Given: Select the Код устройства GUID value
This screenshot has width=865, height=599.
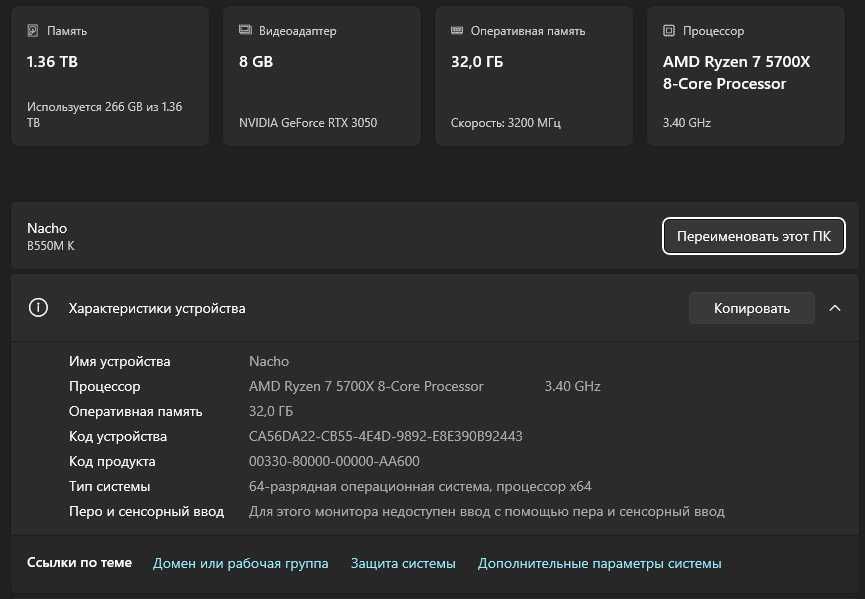Looking at the screenshot, I should 386,436.
